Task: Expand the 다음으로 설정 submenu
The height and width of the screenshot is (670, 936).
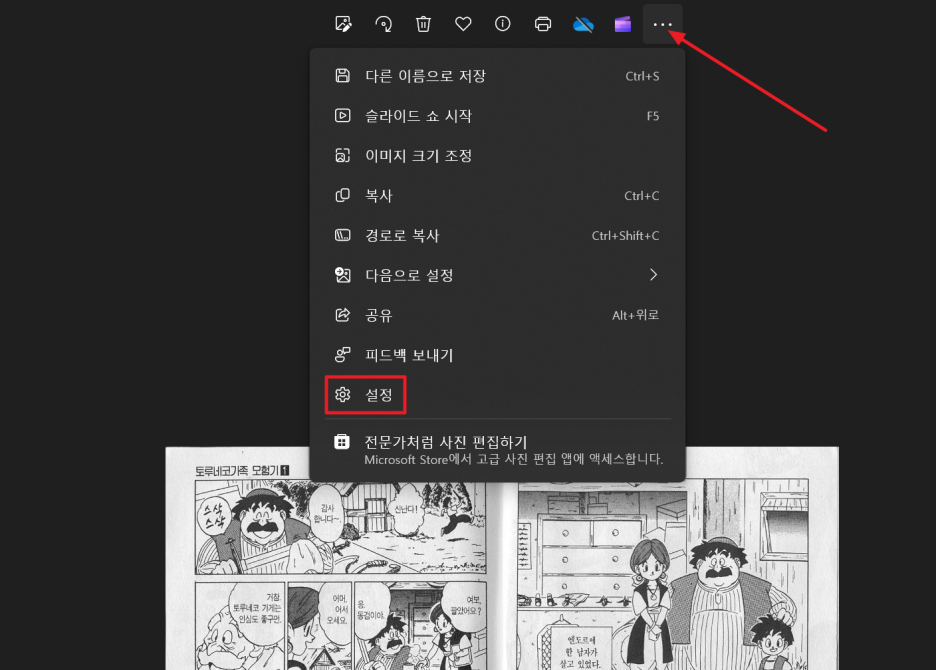Action: click(x=497, y=275)
